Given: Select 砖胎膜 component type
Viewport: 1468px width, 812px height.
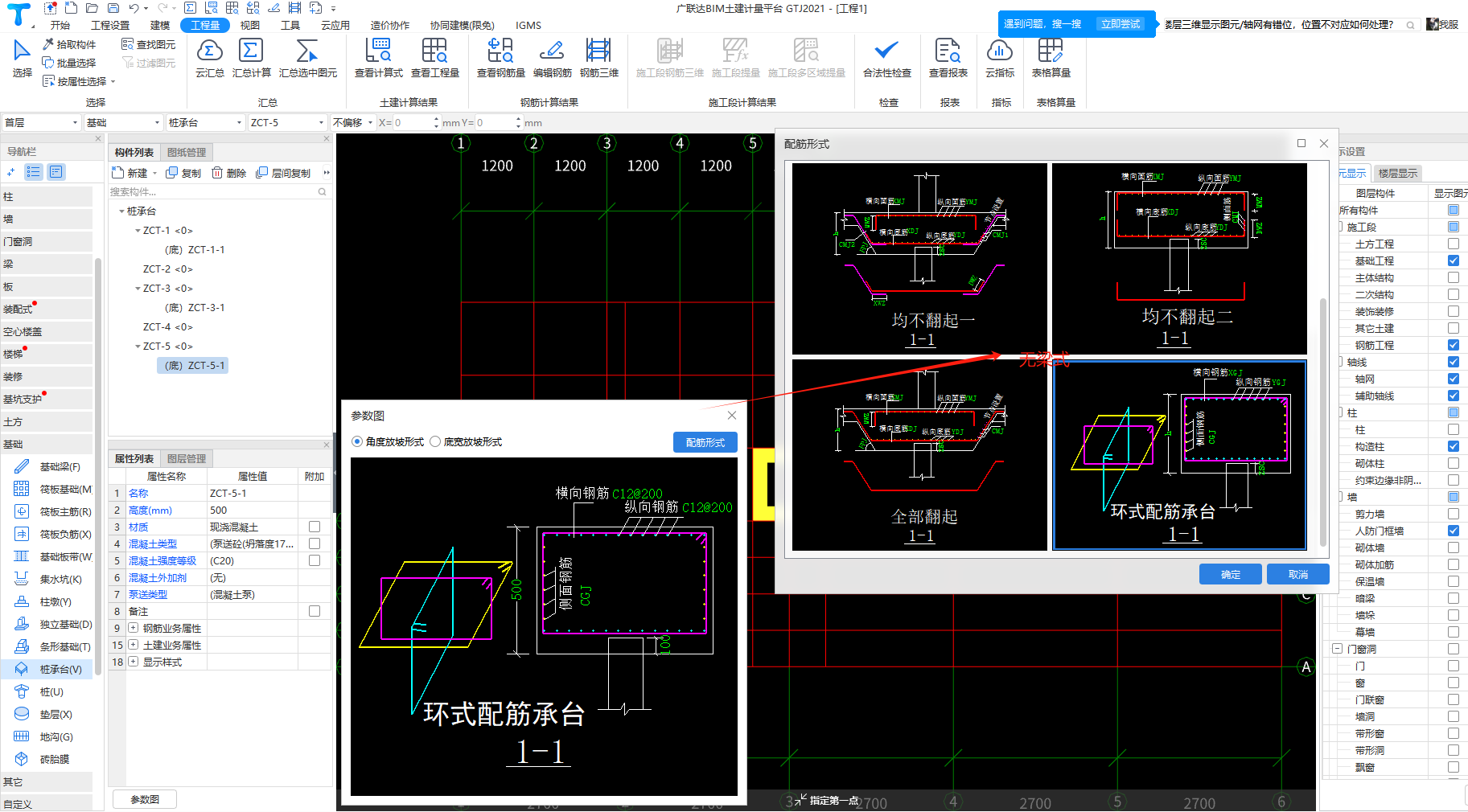Looking at the screenshot, I should [x=42, y=759].
